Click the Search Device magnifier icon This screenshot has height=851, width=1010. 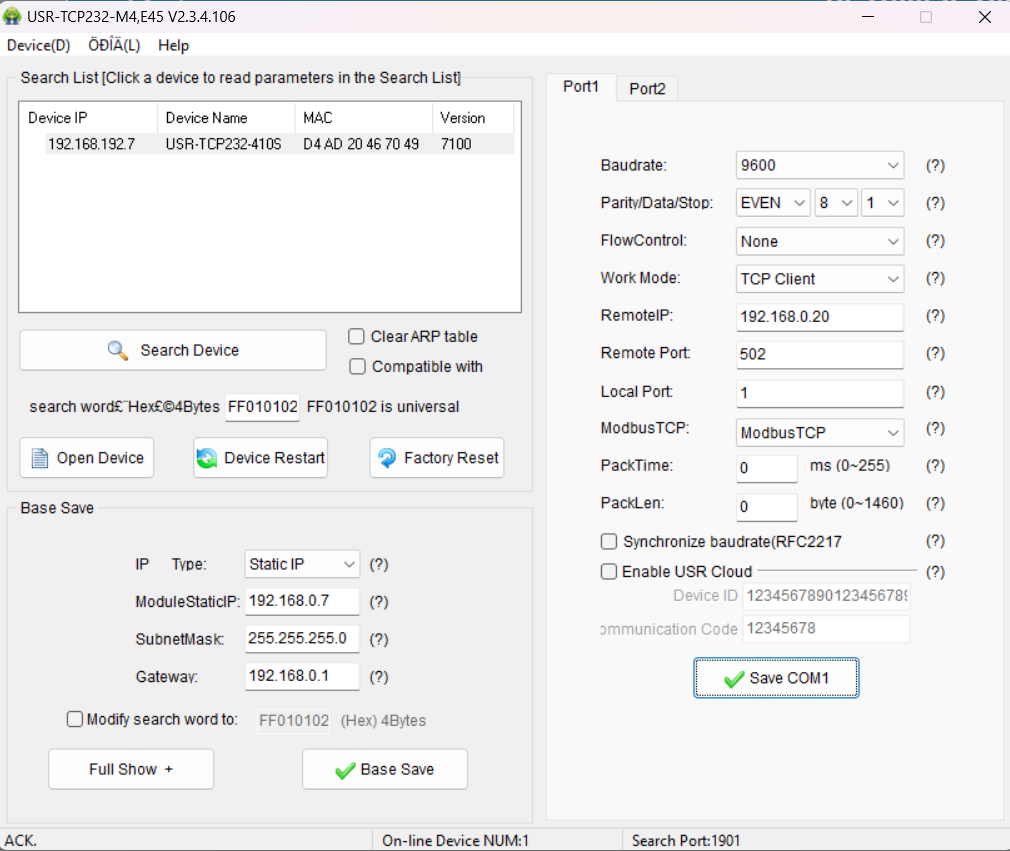pos(118,350)
